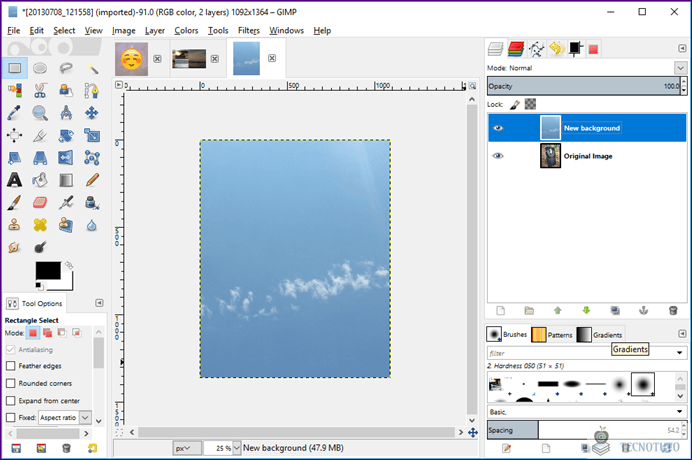Open the layer Mode dropdown
The image size is (692, 460).
pyautogui.click(x=680, y=68)
